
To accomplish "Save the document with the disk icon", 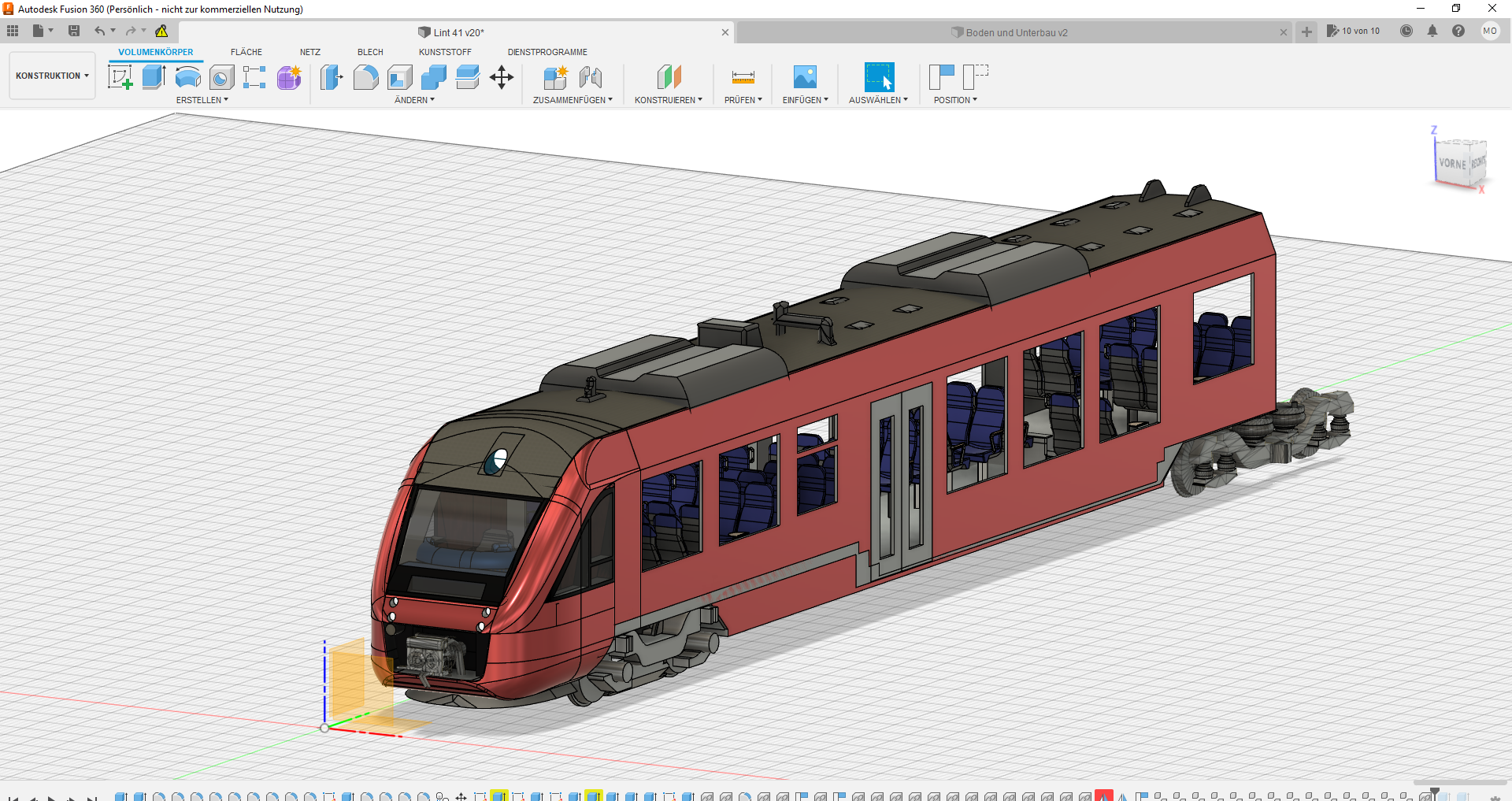I will pyautogui.click(x=74, y=31).
